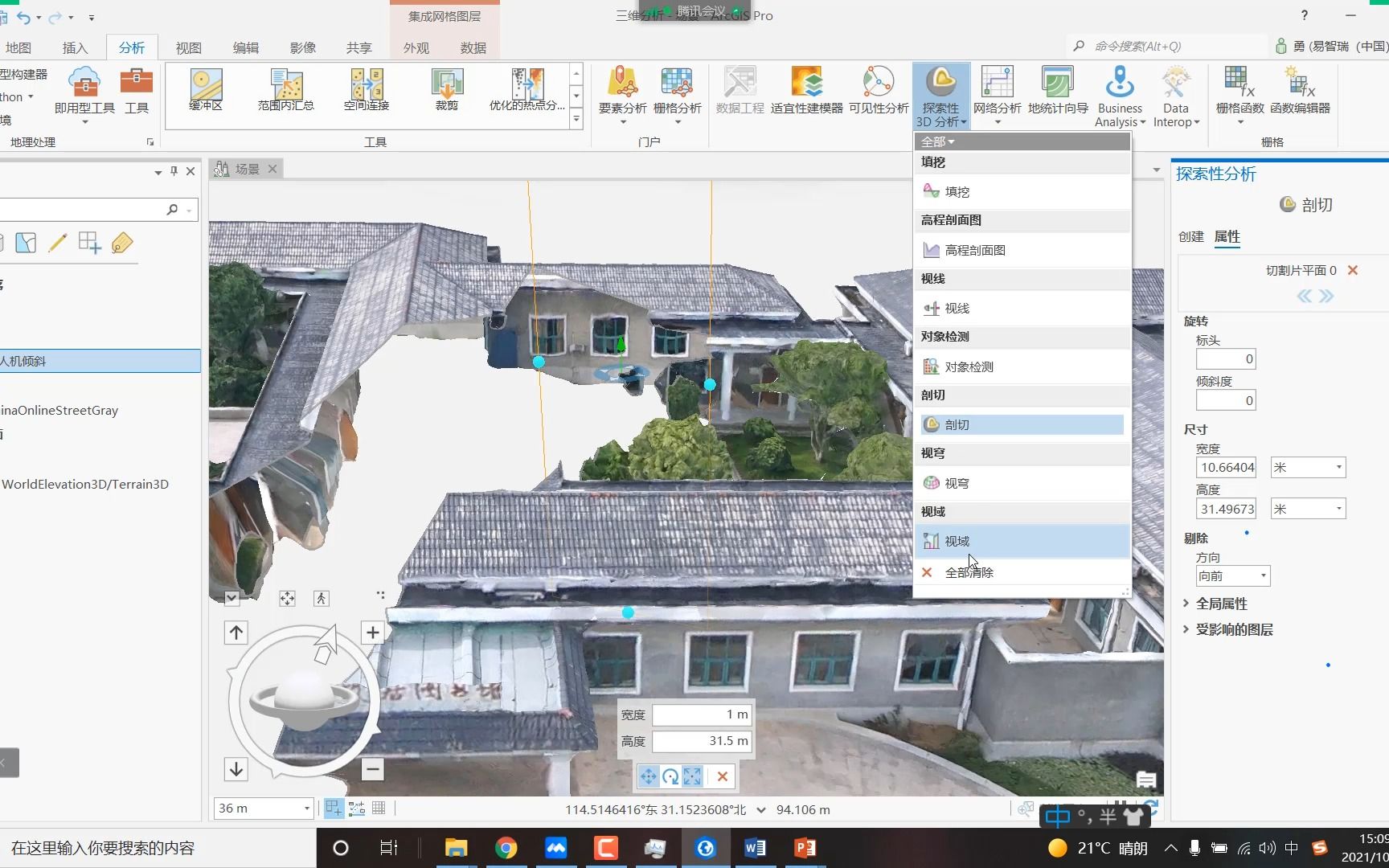This screenshot has height=868, width=1389.
Task: Close the Scene (场景) view tab
Action: click(x=272, y=169)
